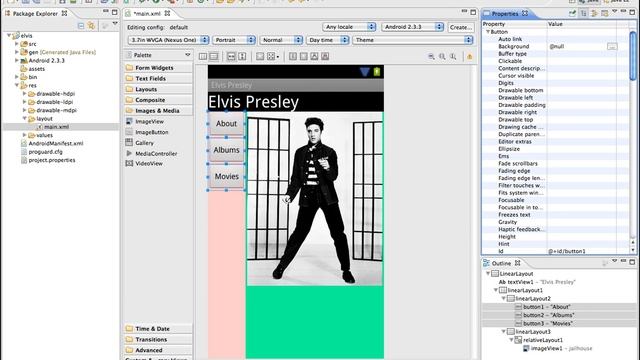Click the Movies button in layout canvas

point(227,177)
